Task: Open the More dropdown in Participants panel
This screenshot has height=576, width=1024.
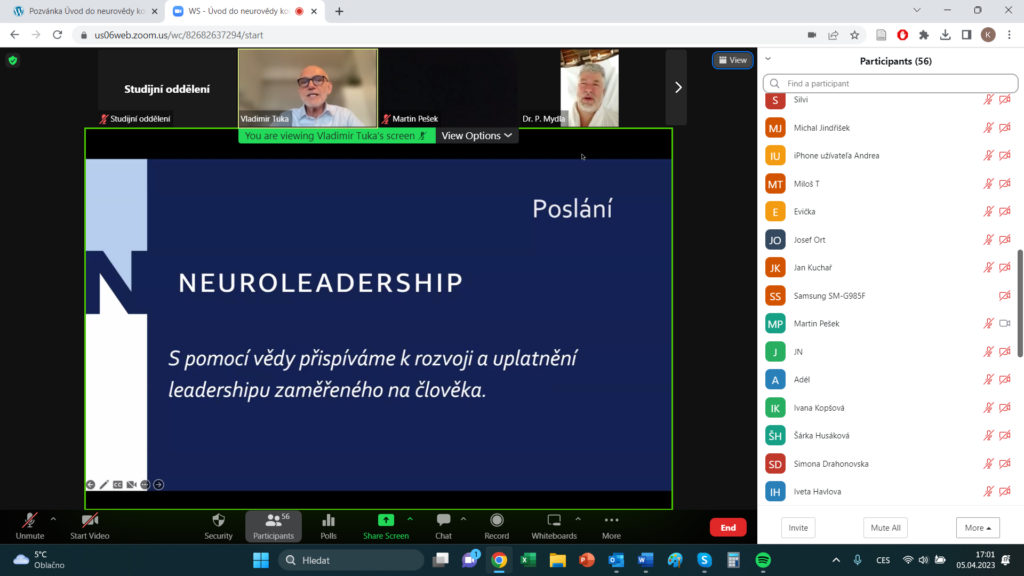Action: (x=978, y=528)
